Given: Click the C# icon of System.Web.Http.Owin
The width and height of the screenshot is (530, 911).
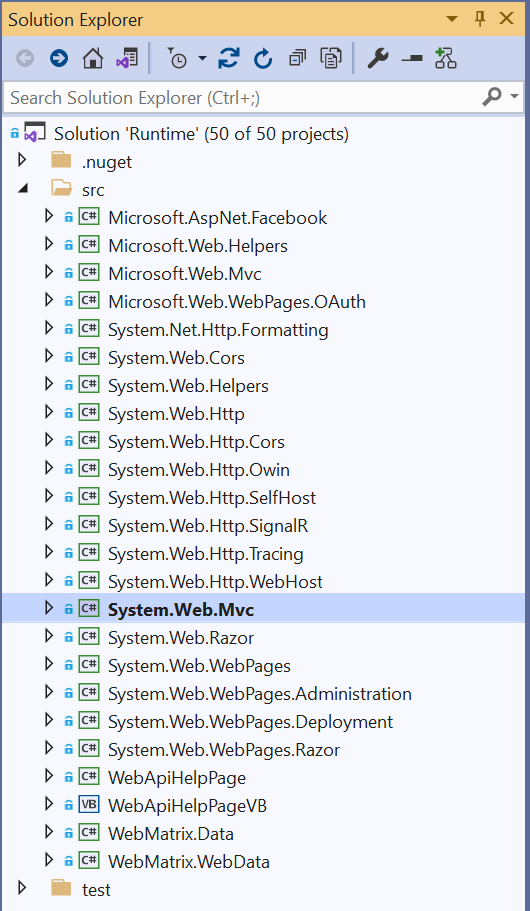Looking at the screenshot, I should (88, 469).
